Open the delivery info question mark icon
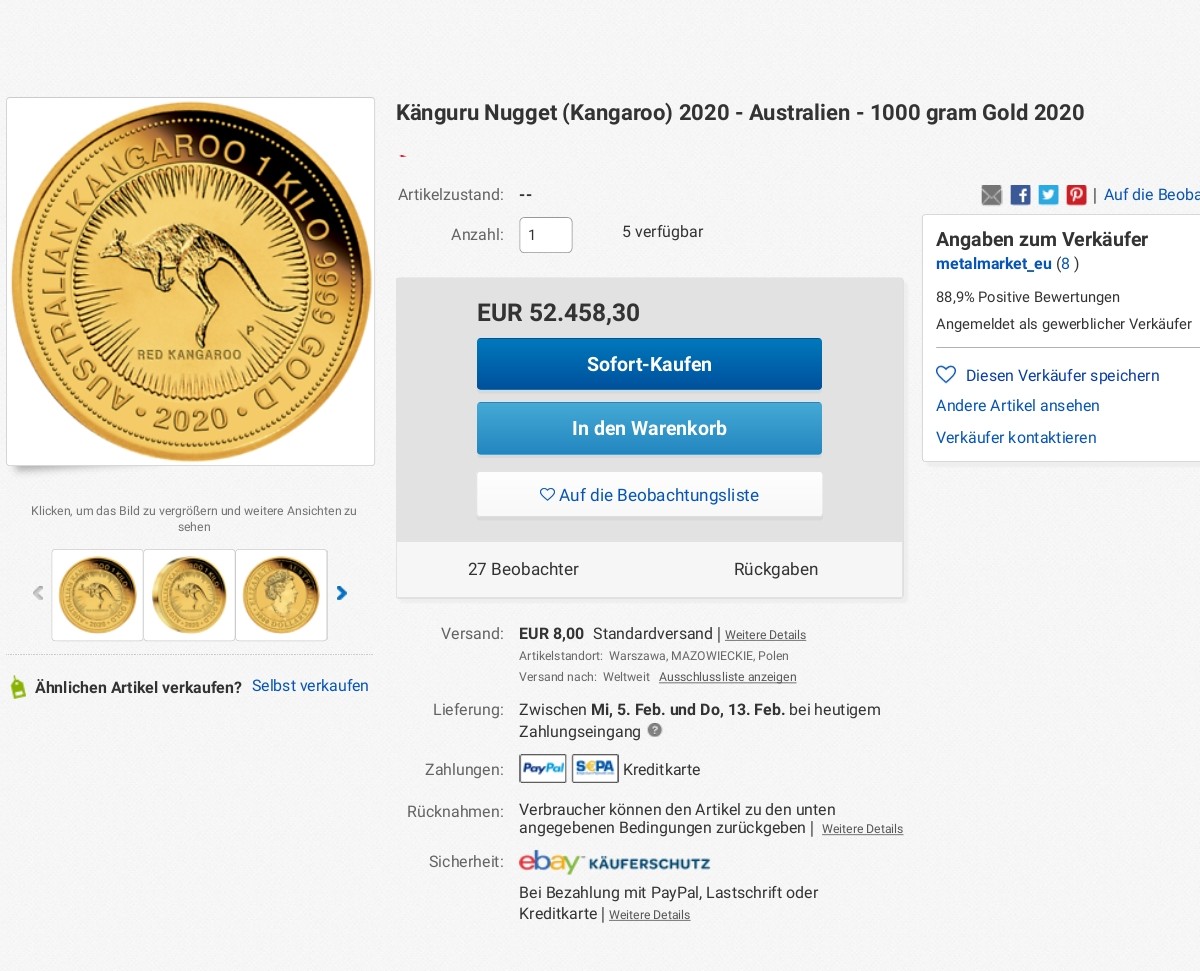 655,731
